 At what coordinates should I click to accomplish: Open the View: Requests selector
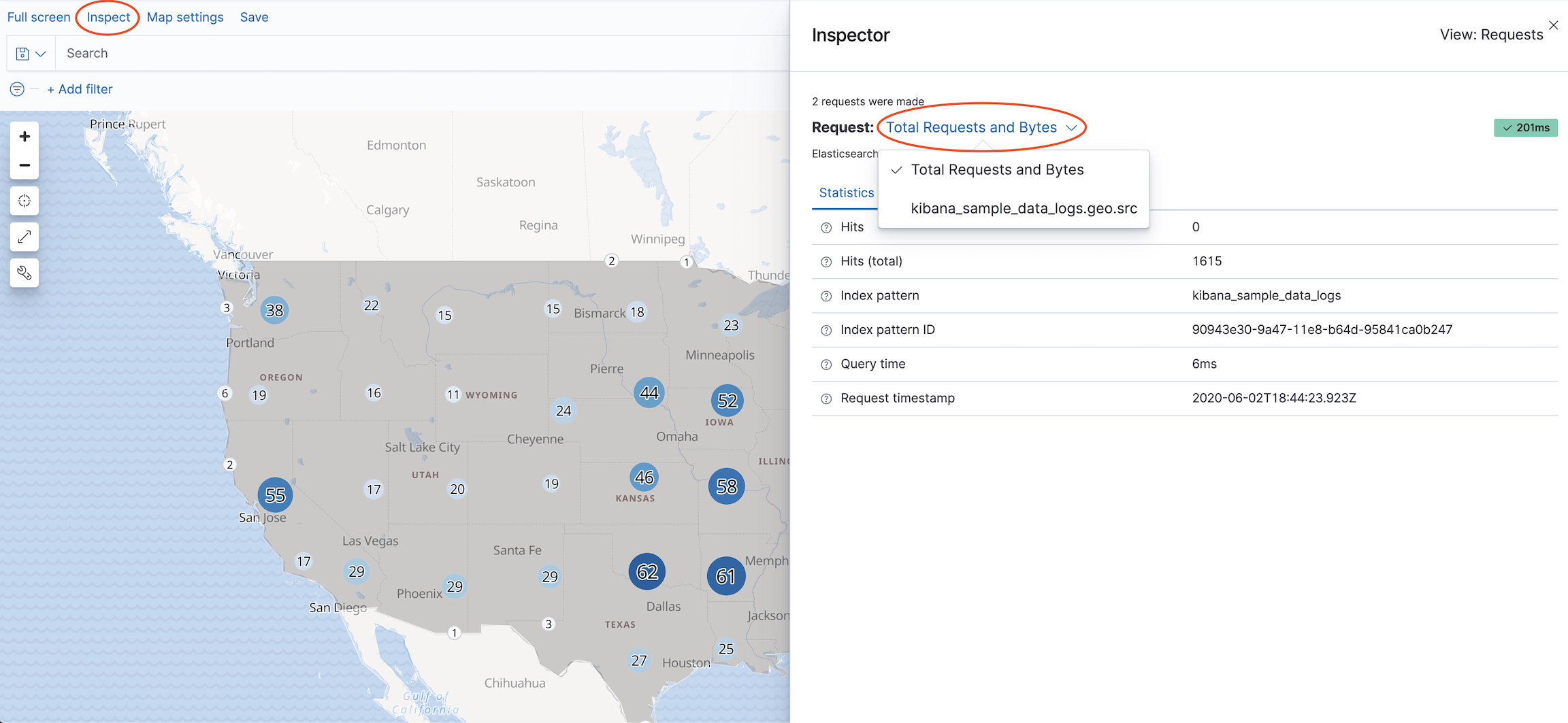tap(1490, 35)
